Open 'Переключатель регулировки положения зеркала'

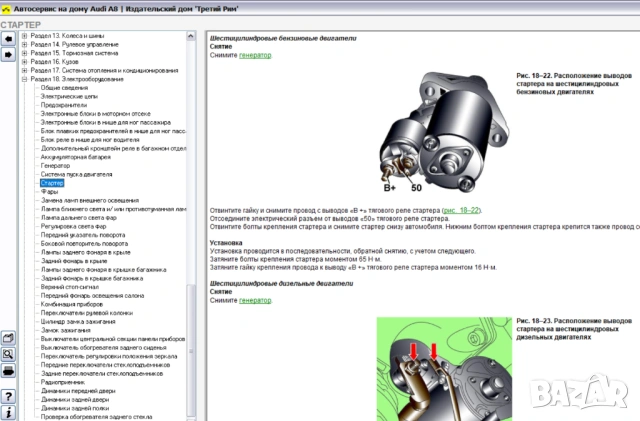click(109, 356)
